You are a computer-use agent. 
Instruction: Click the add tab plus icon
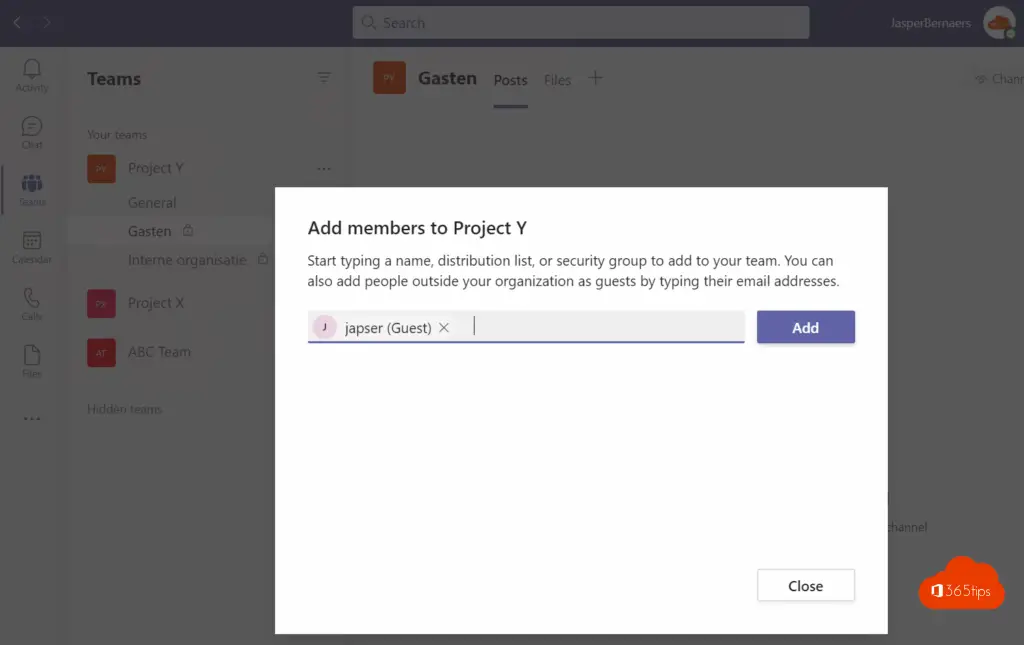pos(595,78)
